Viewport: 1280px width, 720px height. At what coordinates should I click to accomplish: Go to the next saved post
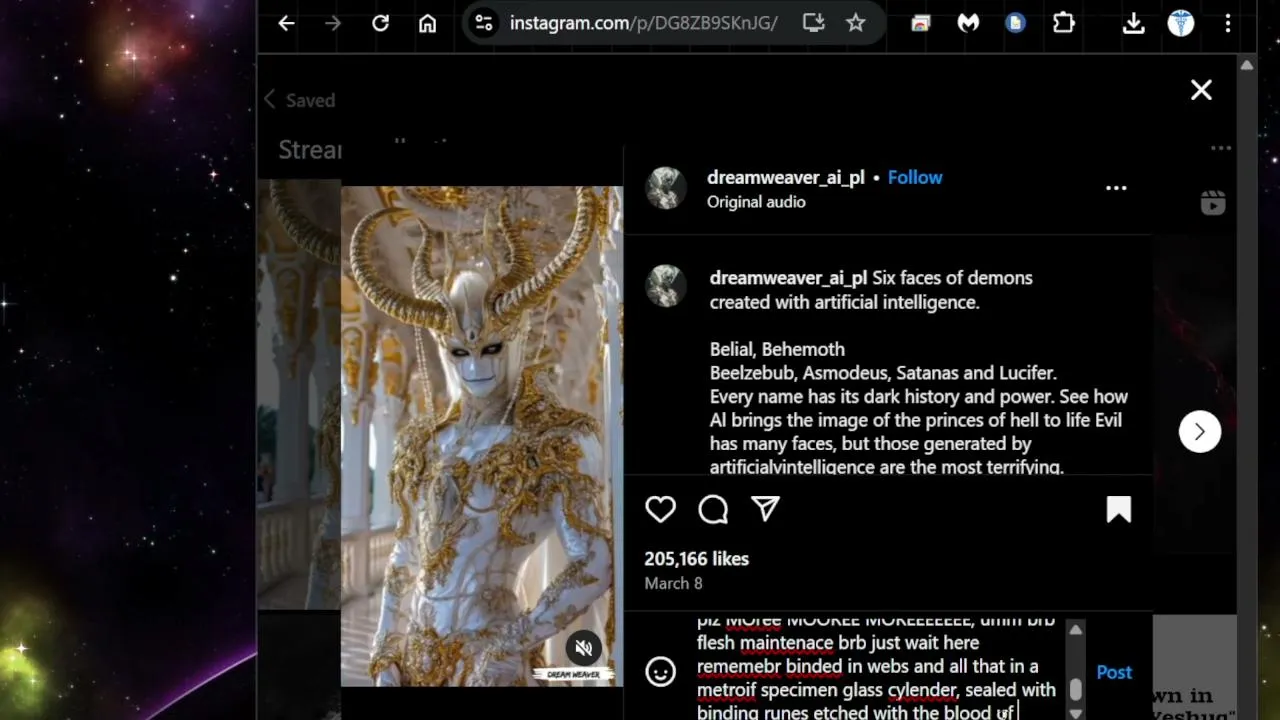pos(1200,432)
